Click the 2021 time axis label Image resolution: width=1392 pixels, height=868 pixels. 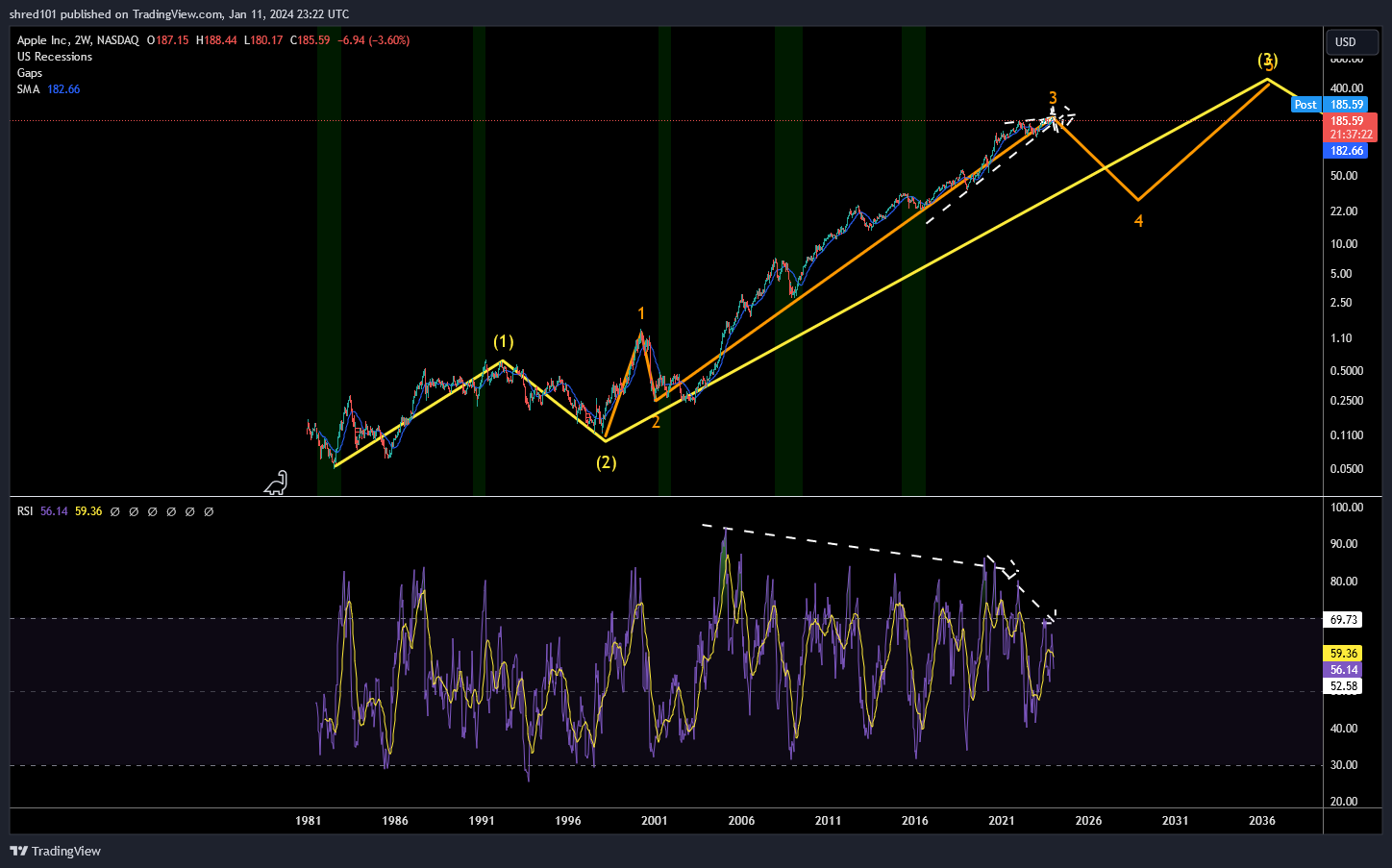click(x=1002, y=821)
